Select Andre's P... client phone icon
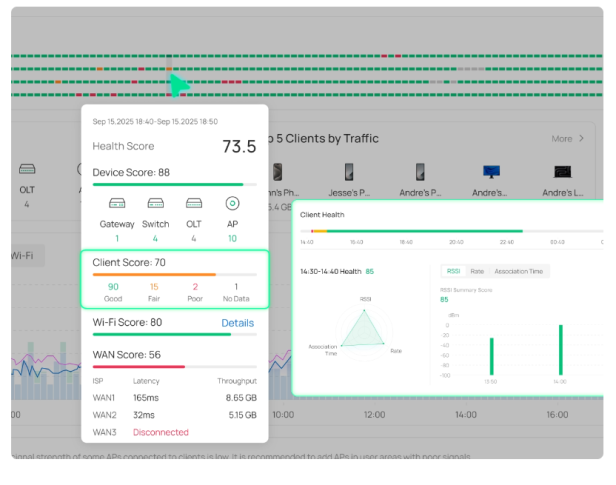Screen dimensions: 616x485 [420, 172]
